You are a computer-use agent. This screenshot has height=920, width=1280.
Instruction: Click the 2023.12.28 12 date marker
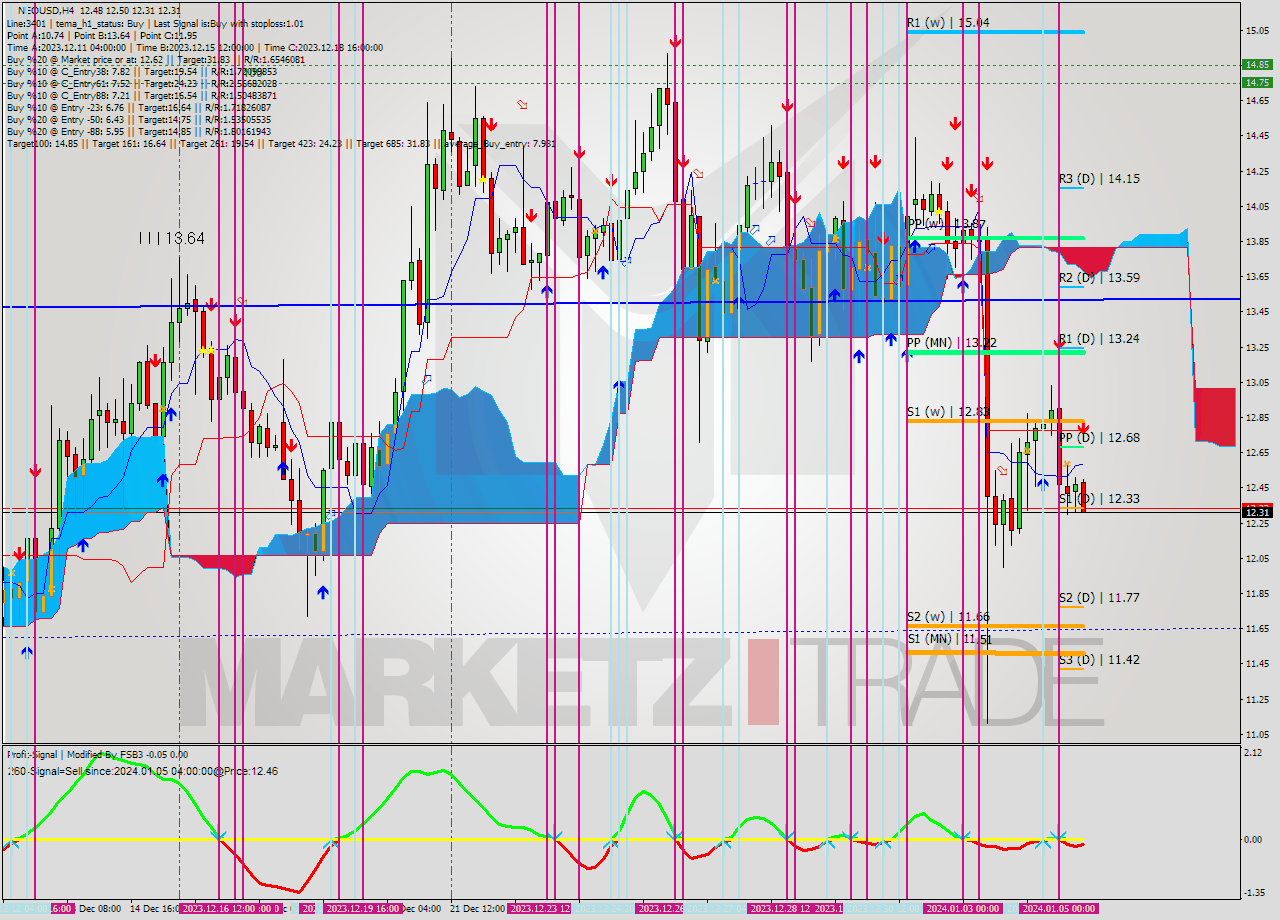(x=779, y=908)
